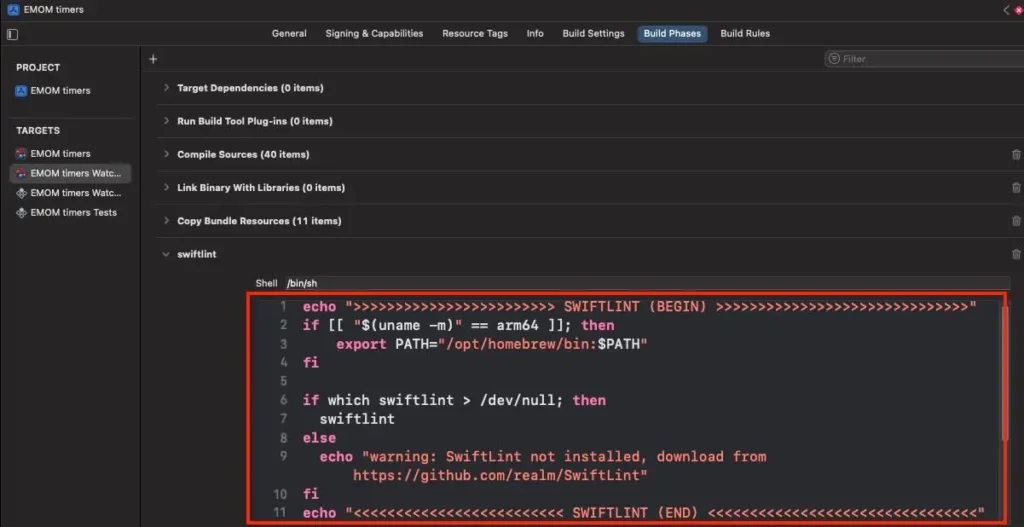This screenshot has height=527, width=1024.
Task: Collapse the swiftlint build phase
Action: 166,254
